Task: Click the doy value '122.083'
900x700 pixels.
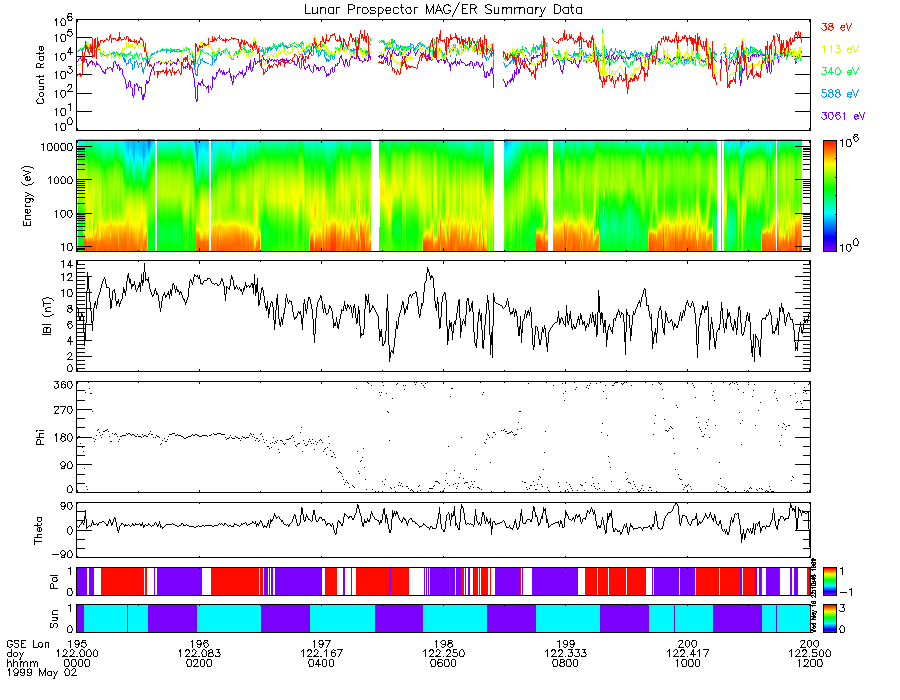Action: [x=199, y=654]
